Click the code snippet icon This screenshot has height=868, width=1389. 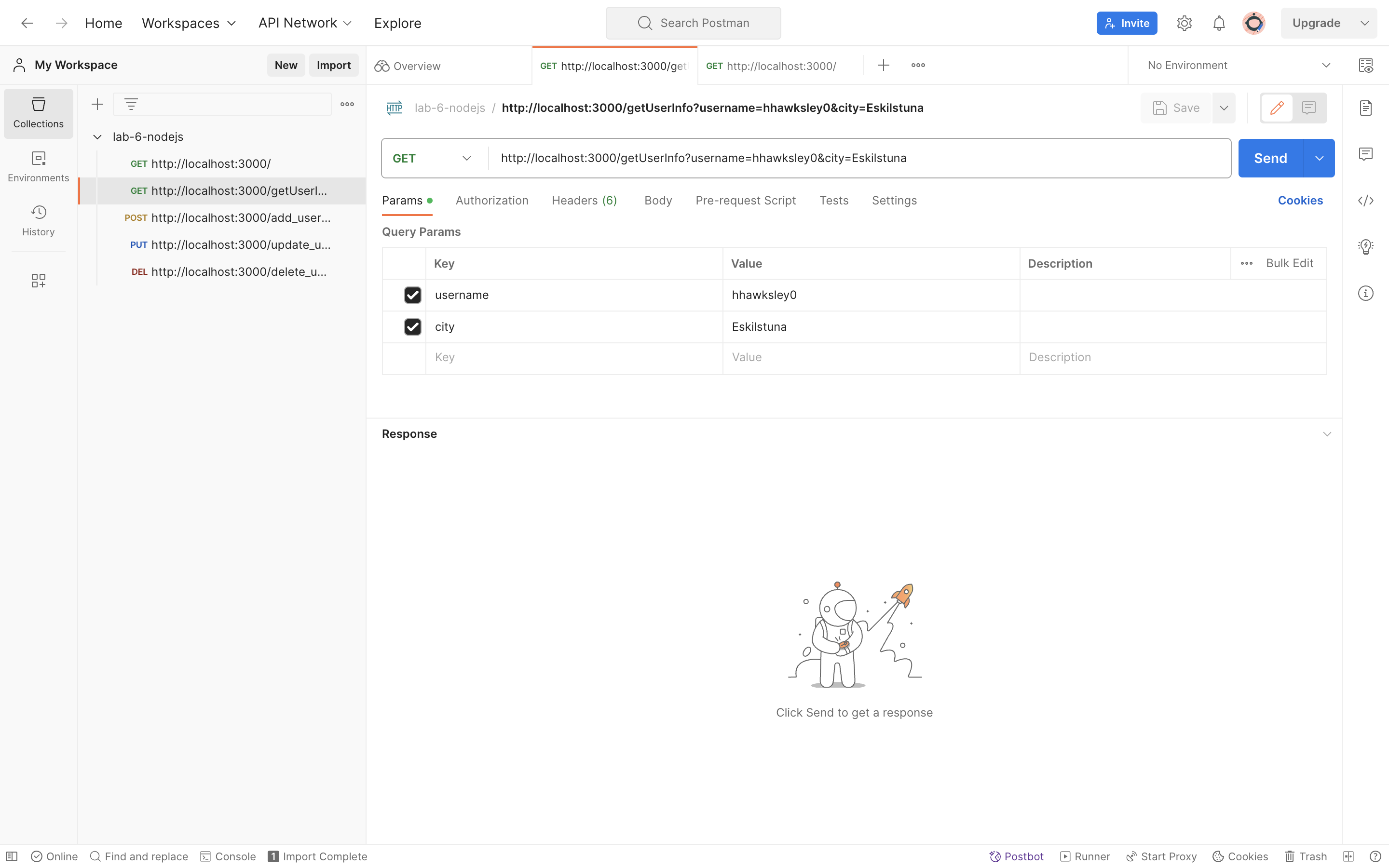pyautogui.click(x=1365, y=200)
